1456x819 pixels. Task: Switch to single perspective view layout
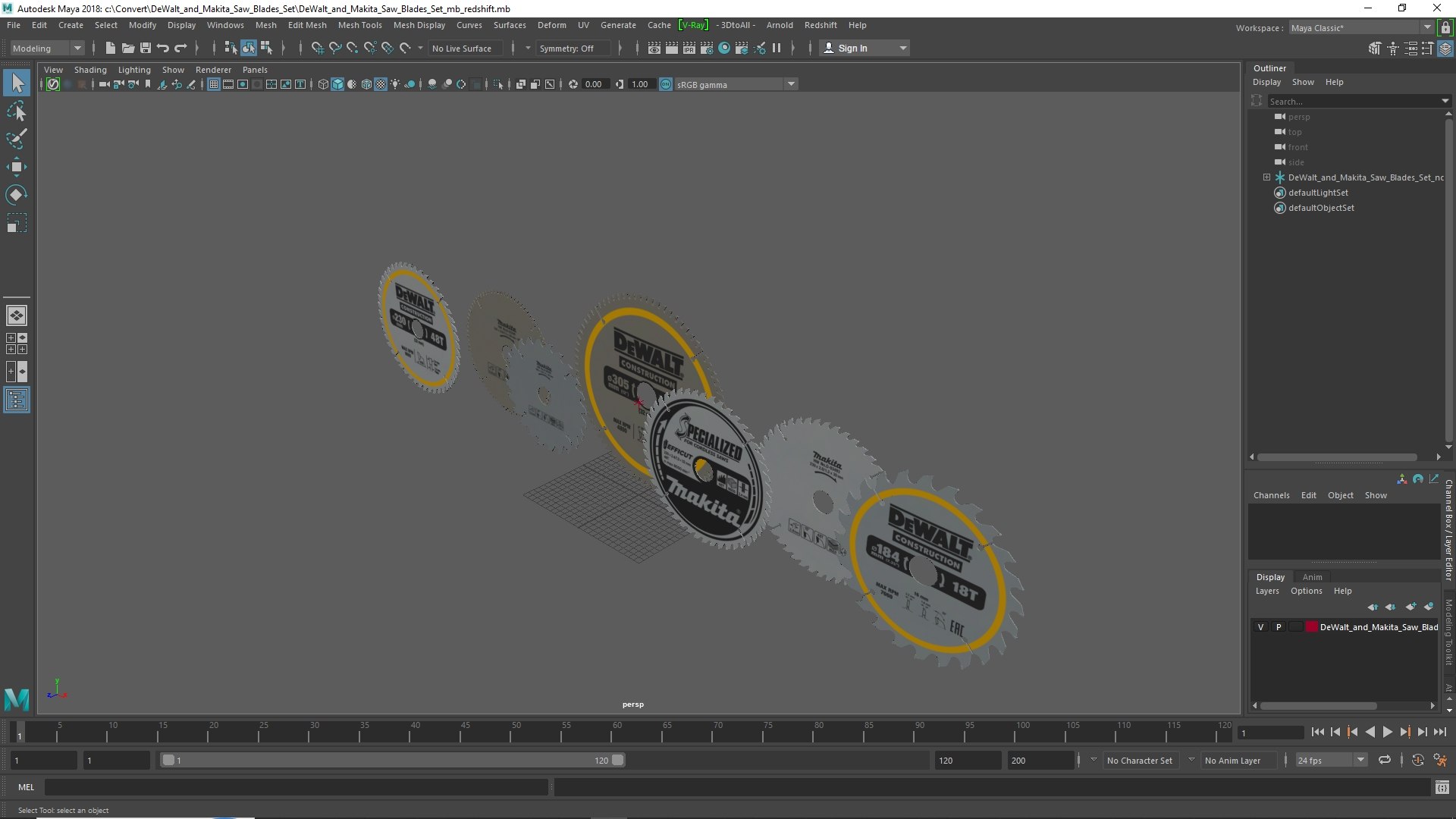point(17,315)
